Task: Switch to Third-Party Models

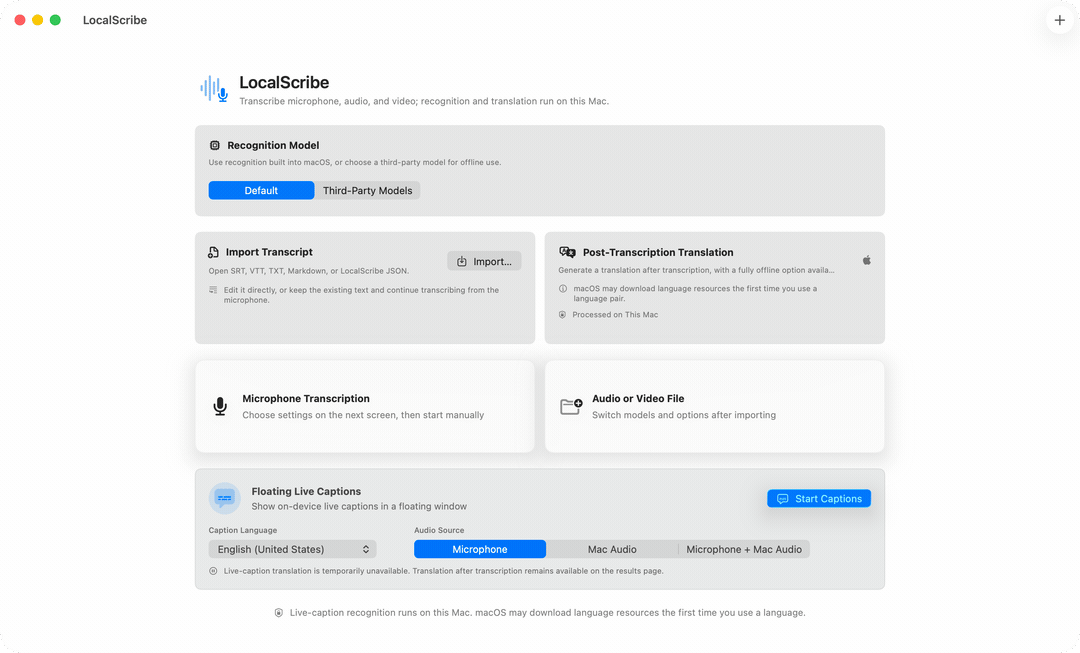Action: pos(368,191)
